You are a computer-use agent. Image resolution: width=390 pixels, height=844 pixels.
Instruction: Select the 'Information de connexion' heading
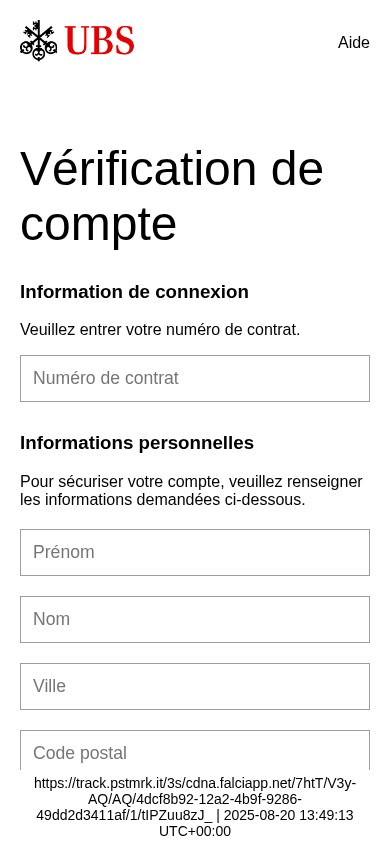tap(134, 292)
